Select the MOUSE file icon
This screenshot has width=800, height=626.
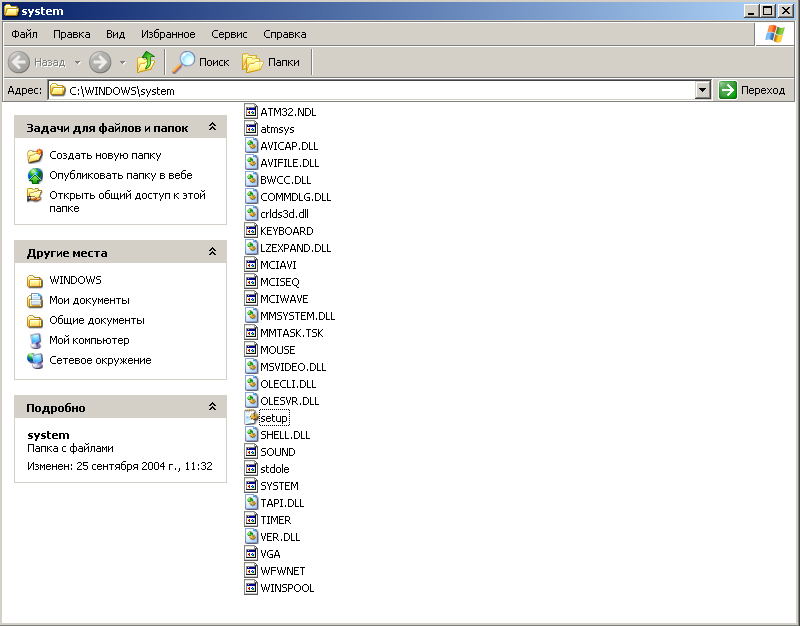tap(251, 349)
